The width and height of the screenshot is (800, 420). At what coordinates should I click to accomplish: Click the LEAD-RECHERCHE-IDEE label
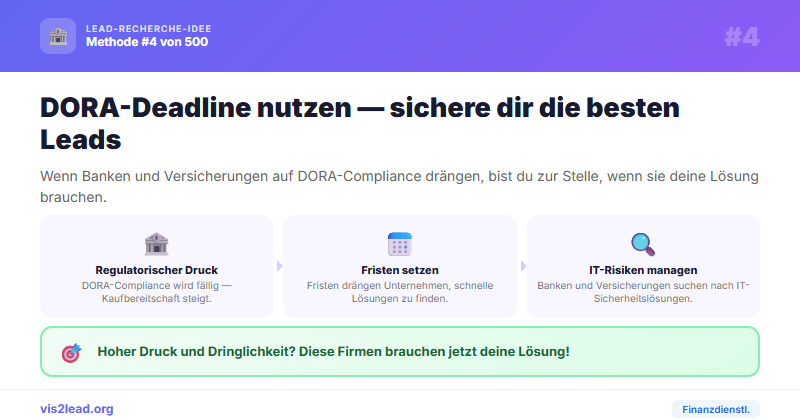[x=148, y=29]
